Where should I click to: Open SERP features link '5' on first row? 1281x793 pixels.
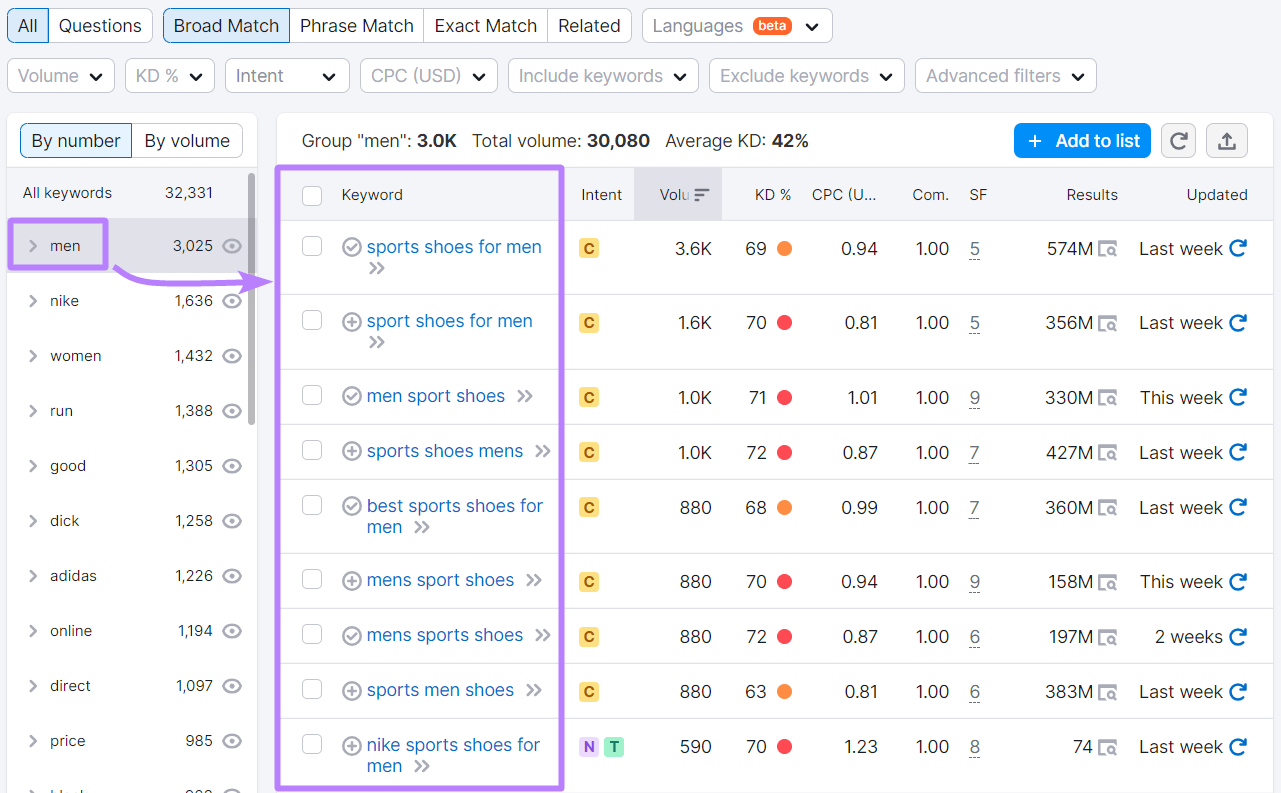[975, 248]
